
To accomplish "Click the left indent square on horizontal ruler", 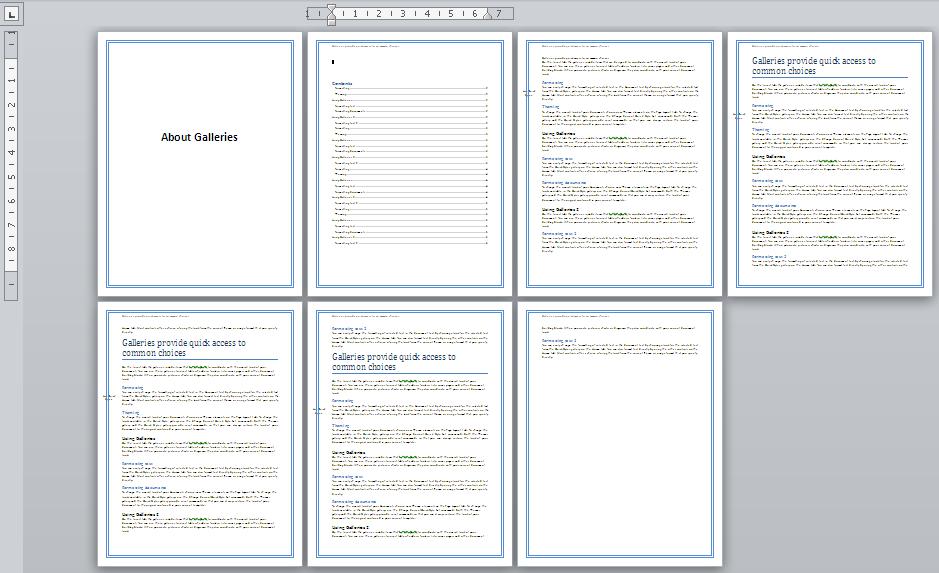I will click(331, 21).
